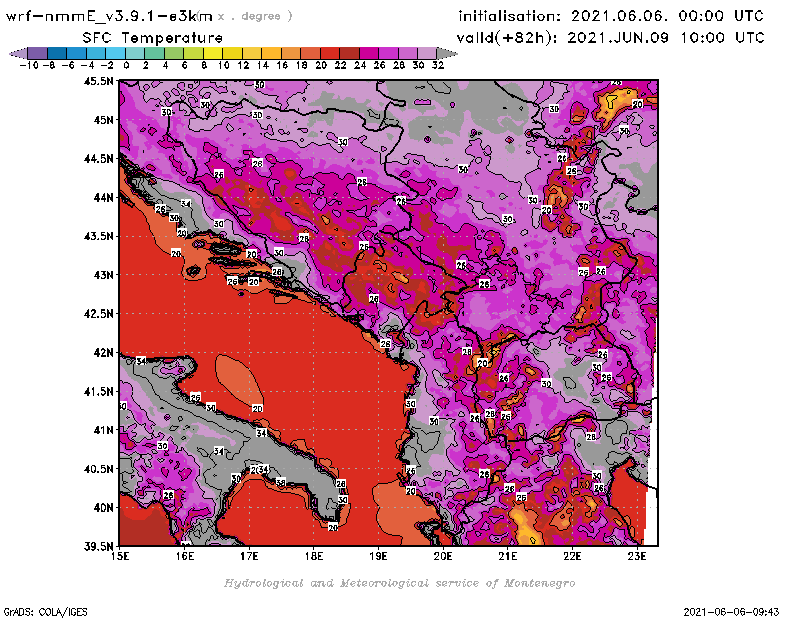Click the legend swatch between 28 and 30
This screenshot has width=800, height=618.
[x=408, y=53]
